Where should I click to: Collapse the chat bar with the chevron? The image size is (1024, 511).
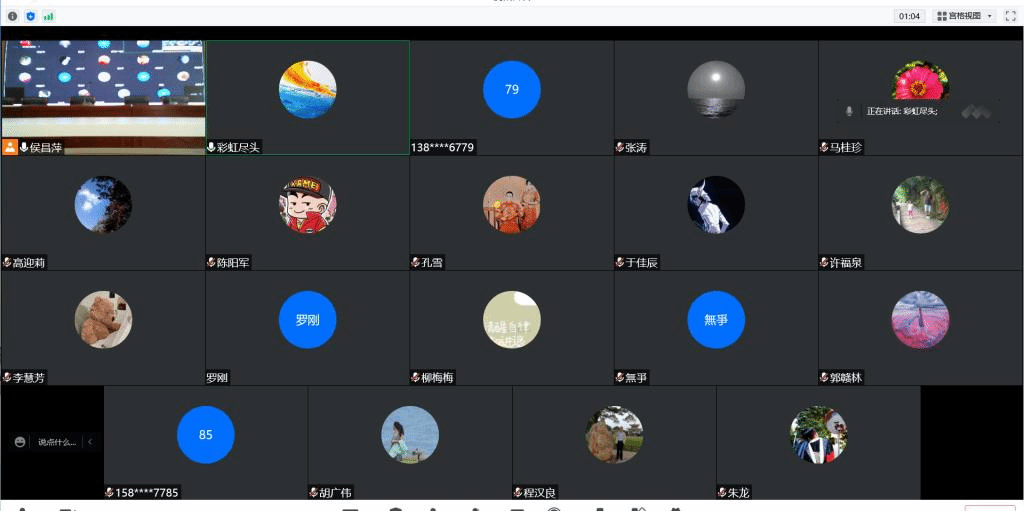(x=90, y=442)
